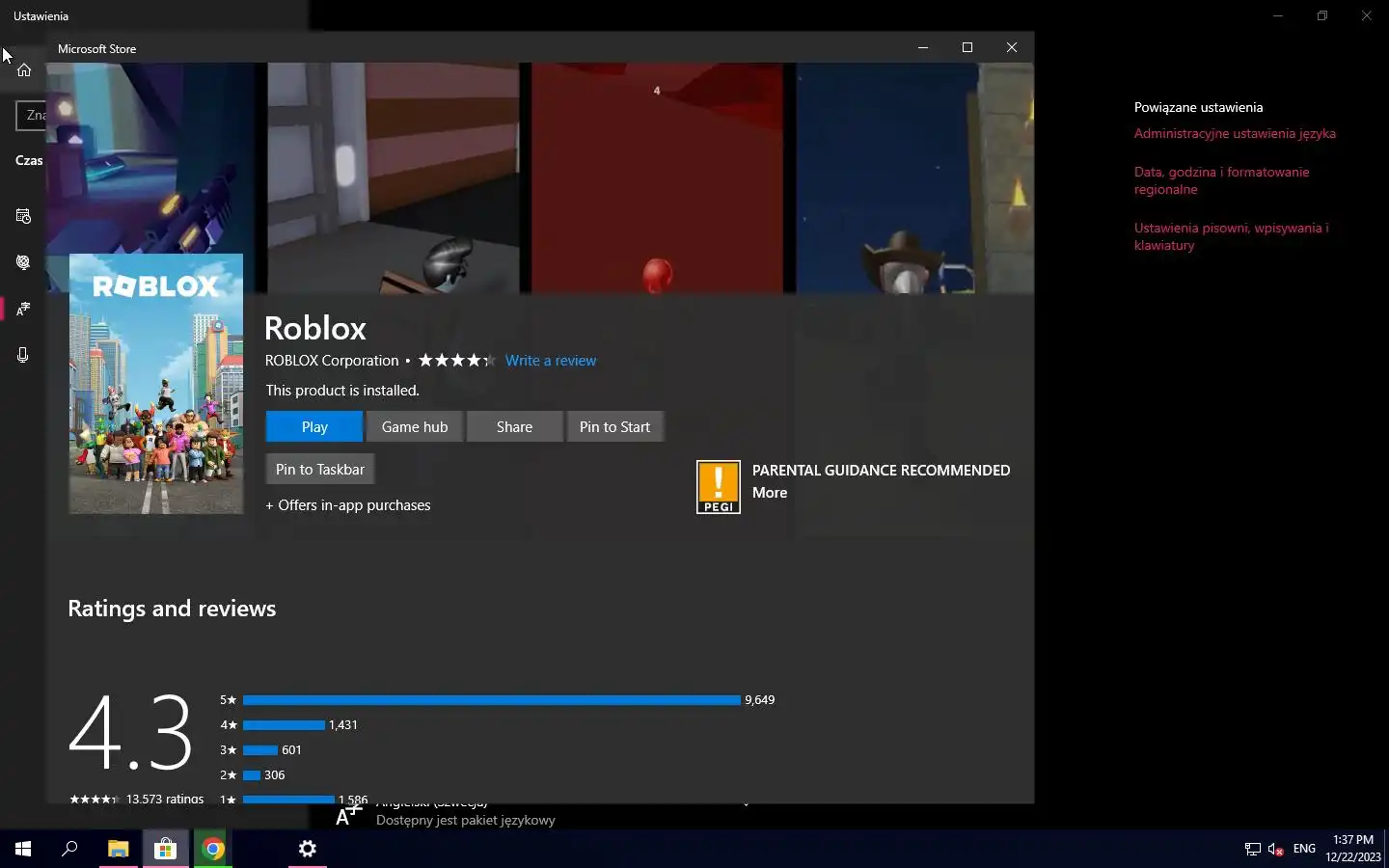Click ENG input language indicator

click(1304, 849)
